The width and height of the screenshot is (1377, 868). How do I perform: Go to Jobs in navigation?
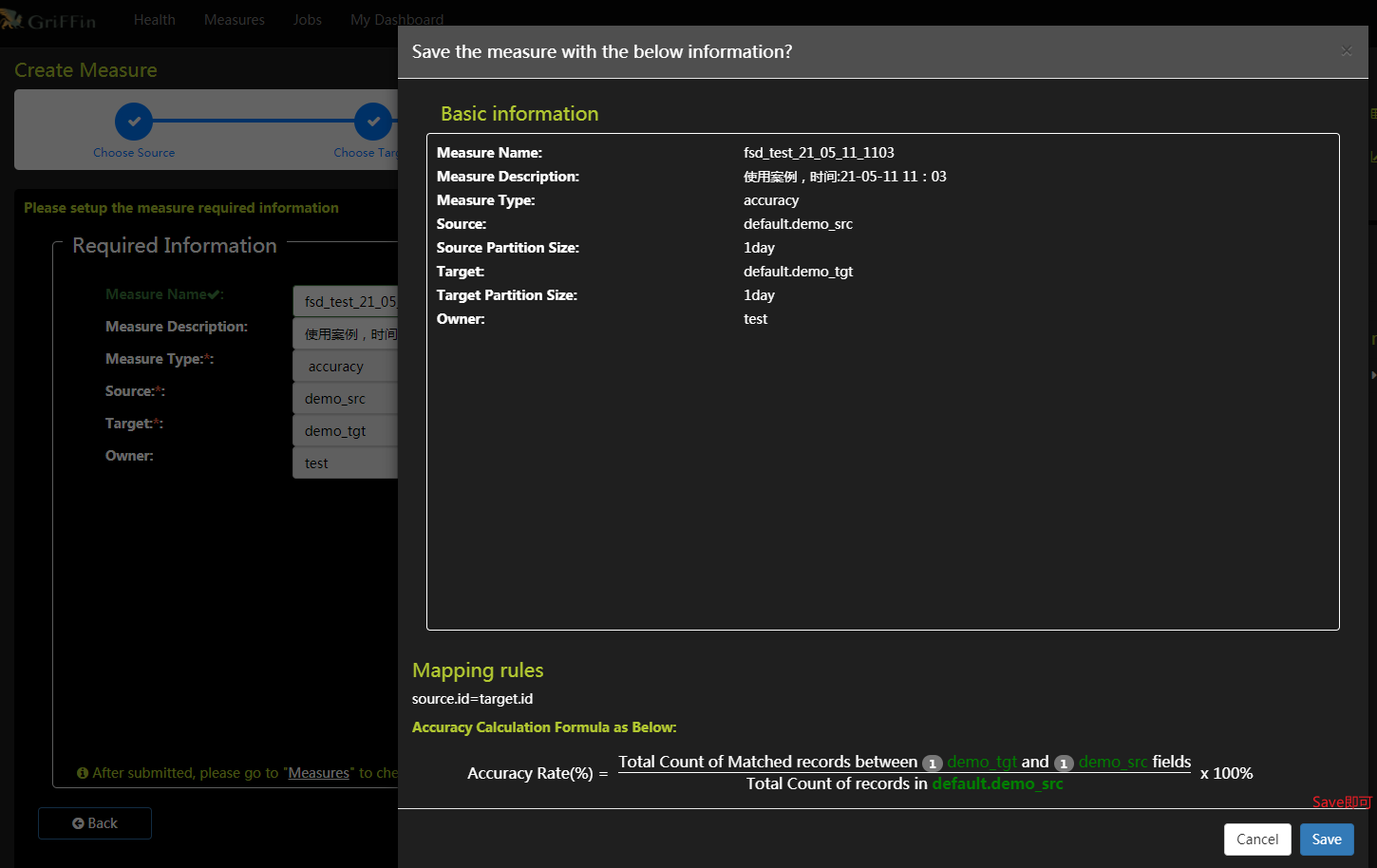click(x=308, y=20)
